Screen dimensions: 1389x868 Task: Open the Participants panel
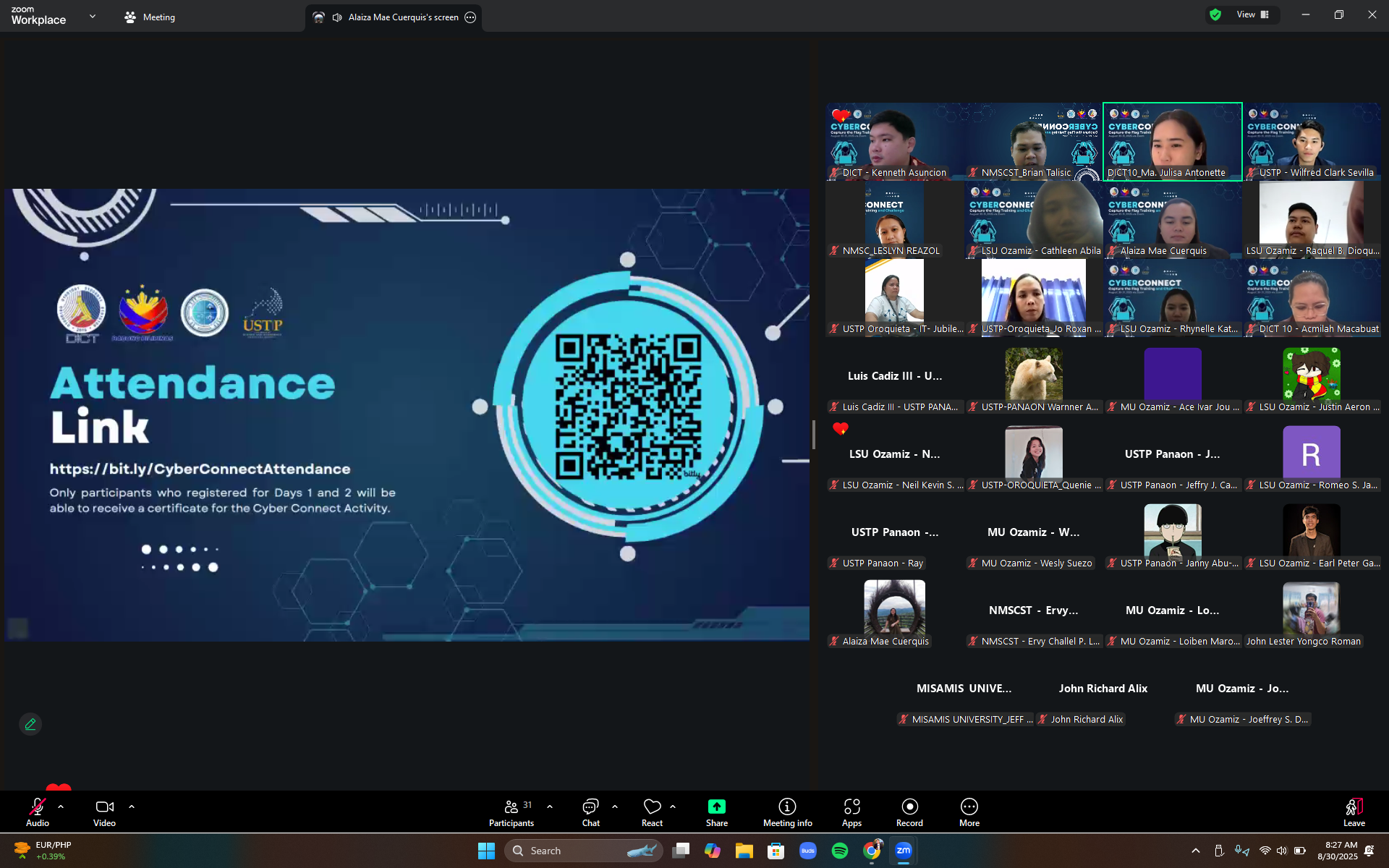511,812
